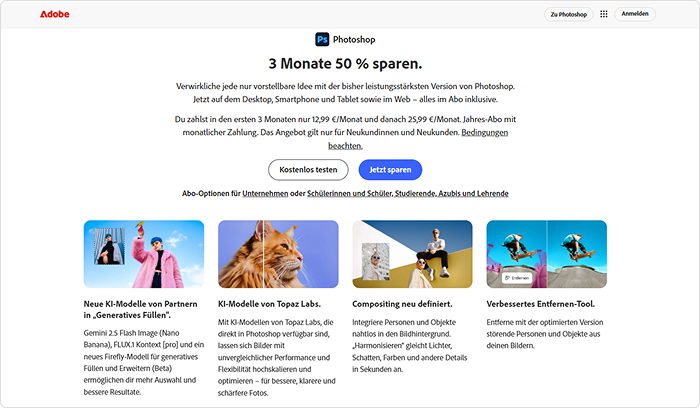Screen dimensions: 700x408
Task: Click the compositing people thumbnail
Action: click(412, 254)
